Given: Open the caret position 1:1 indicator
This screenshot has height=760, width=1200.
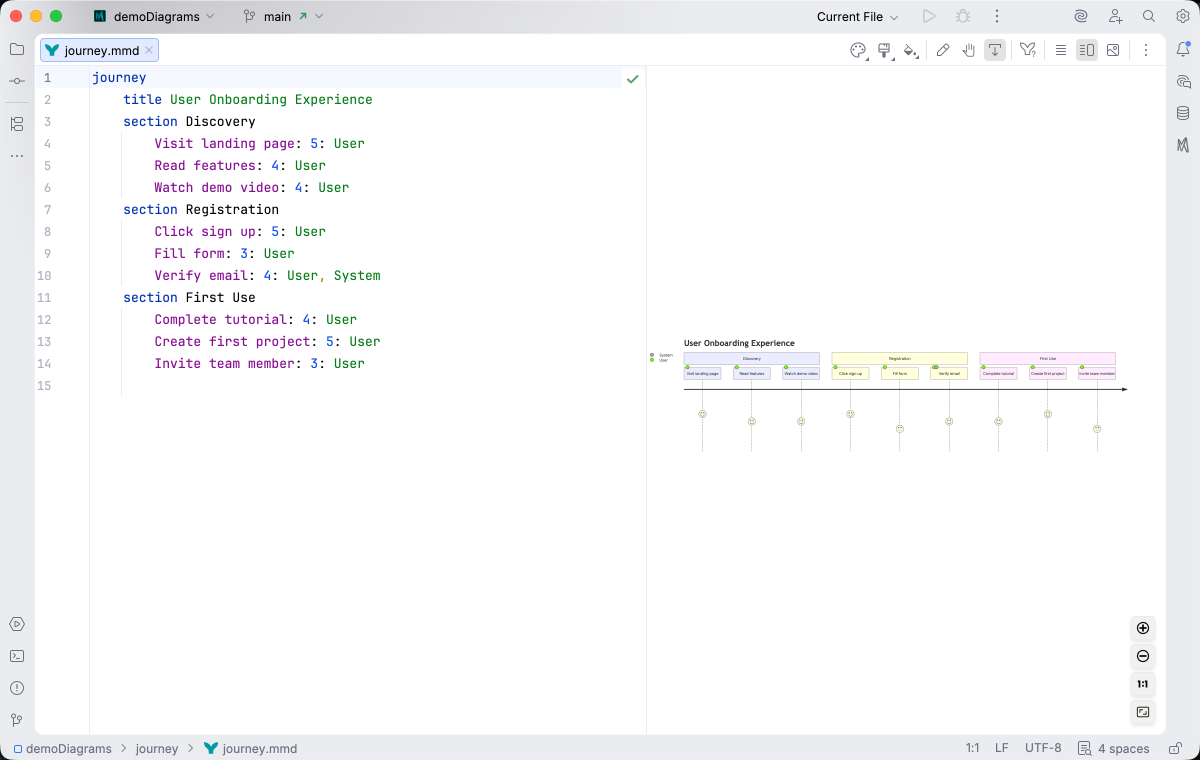Looking at the screenshot, I should [972, 748].
